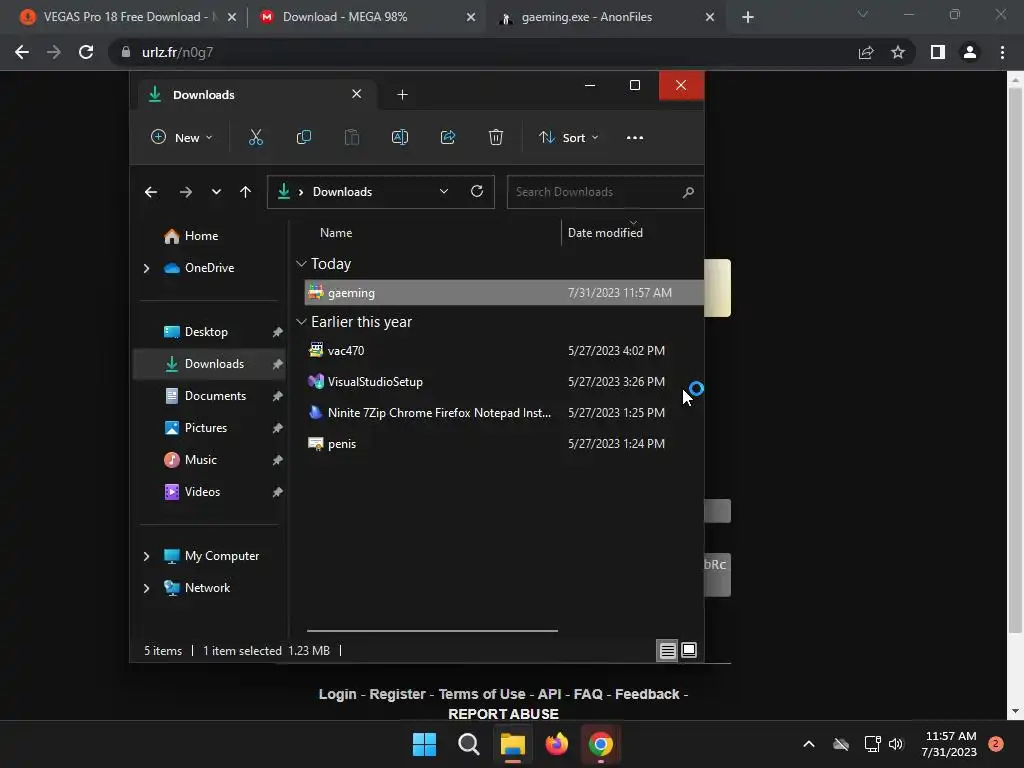
Task: Open Home in the navigation pane
Action: (x=201, y=236)
